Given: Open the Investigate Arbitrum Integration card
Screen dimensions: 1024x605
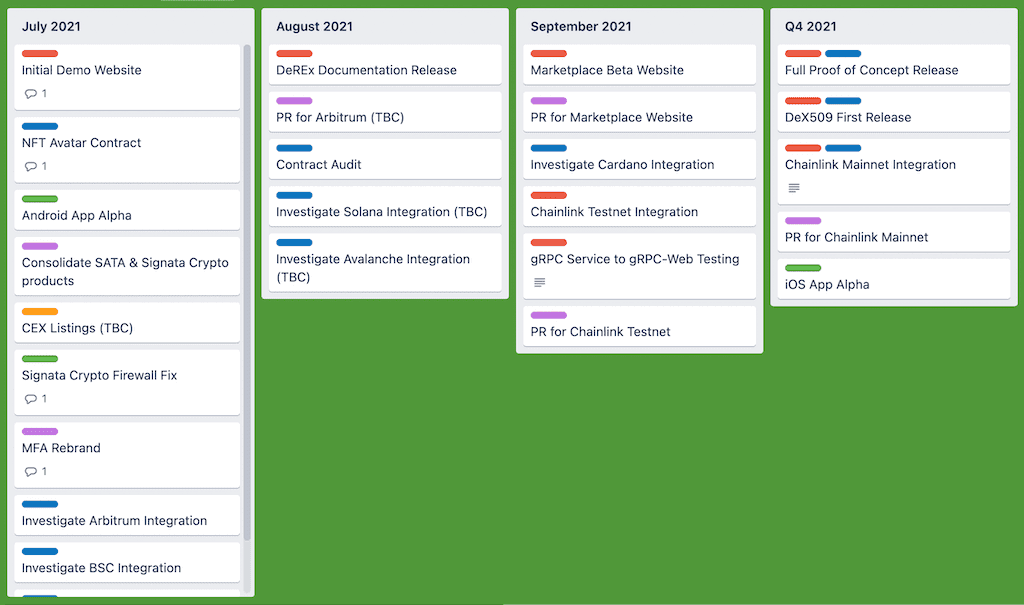Looking at the screenshot, I should [127, 515].
